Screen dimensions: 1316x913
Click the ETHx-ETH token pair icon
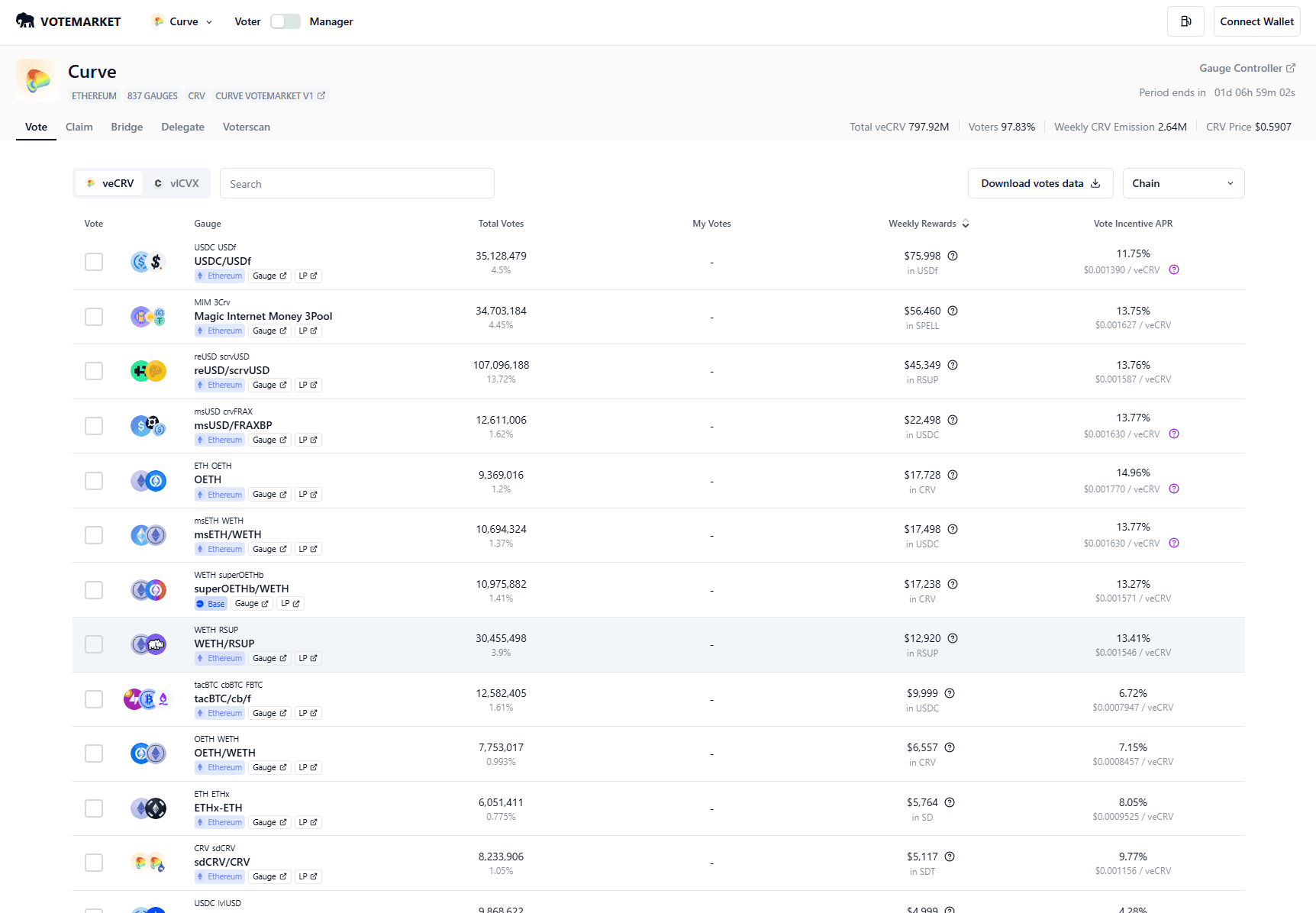(148, 808)
